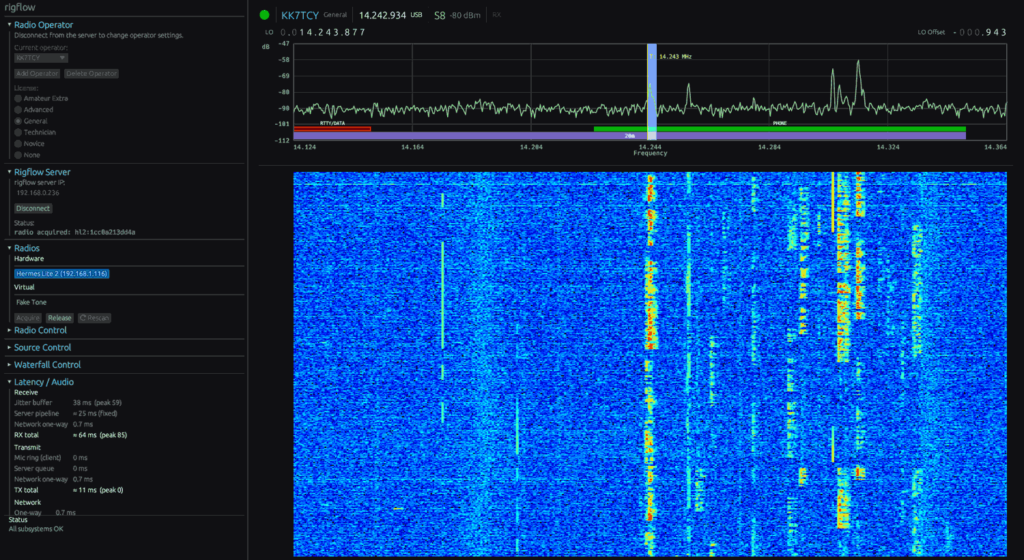Viewport: 1024px width, 560px height.
Task: Click the rigflow server IP field
Action: pyautogui.click(x=38, y=193)
